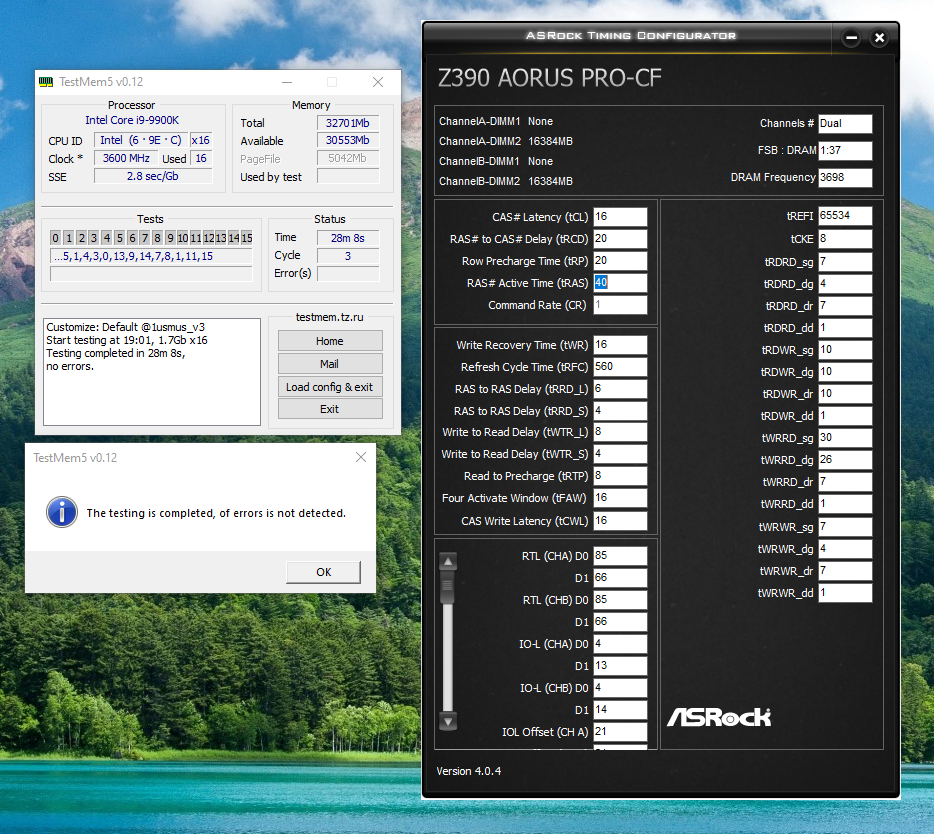Click the Command Rate (CR) field
The width and height of the screenshot is (934, 834).
click(x=620, y=304)
